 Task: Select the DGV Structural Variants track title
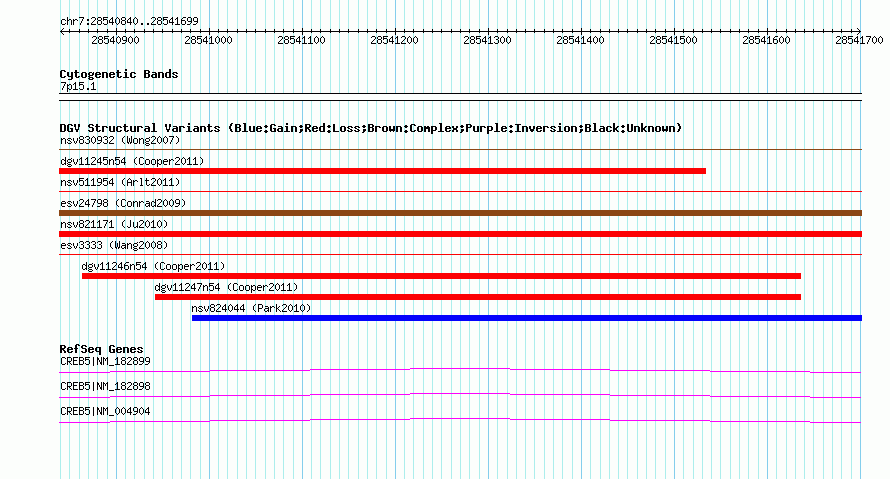pos(371,128)
